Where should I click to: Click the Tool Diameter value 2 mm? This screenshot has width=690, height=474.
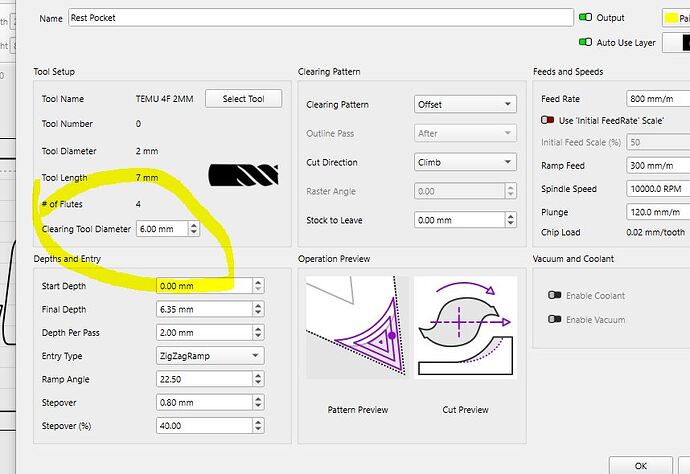[x=147, y=151]
